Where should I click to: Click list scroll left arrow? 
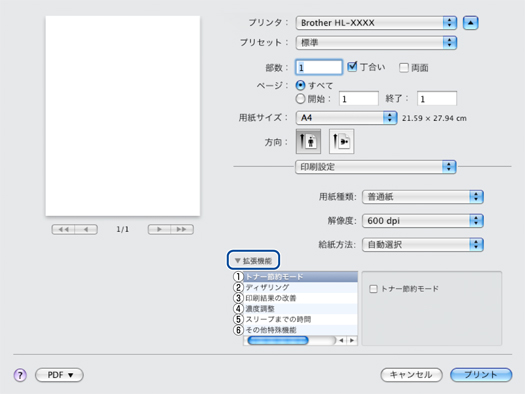(341, 340)
